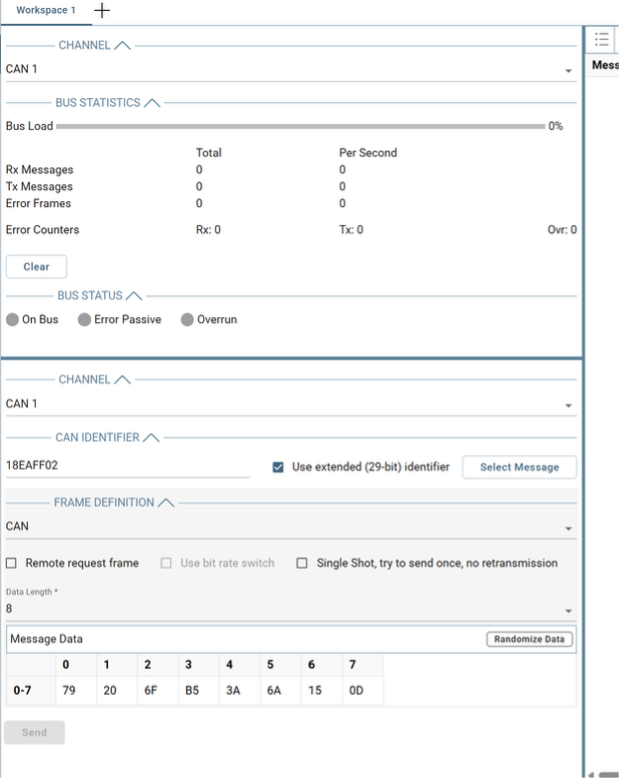This screenshot has height=781, width=621.
Task: Switch to the Workspace 1 tab
Action: click(46, 9)
